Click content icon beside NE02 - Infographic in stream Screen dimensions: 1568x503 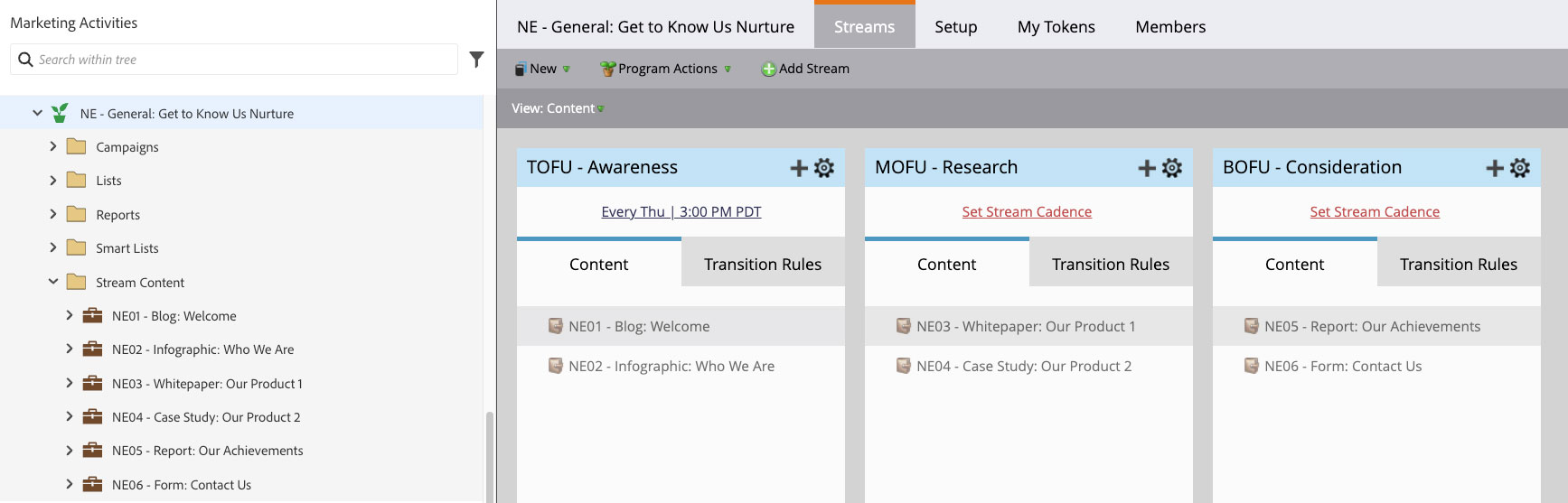tap(556, 366)
